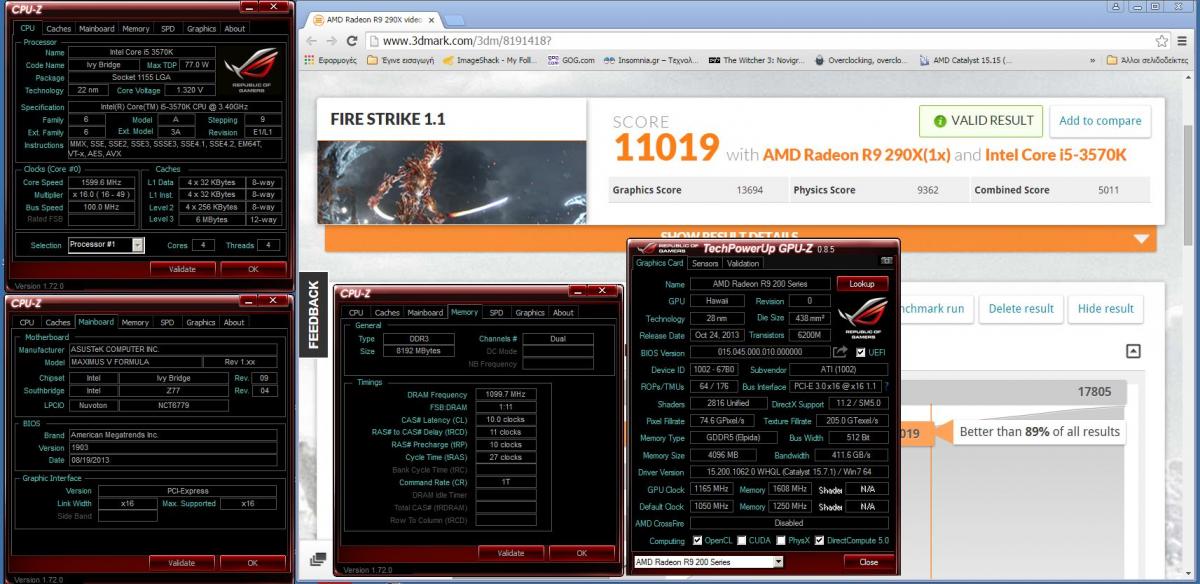Click the GPU-Z BIOS export share icon
The image size is (1200, 584).
840,352
